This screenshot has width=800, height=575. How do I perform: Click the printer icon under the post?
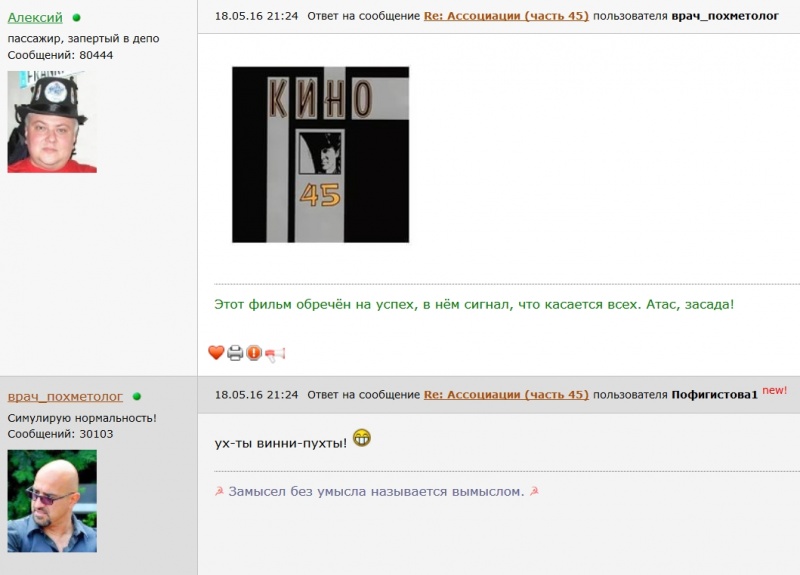click(235, 353)
